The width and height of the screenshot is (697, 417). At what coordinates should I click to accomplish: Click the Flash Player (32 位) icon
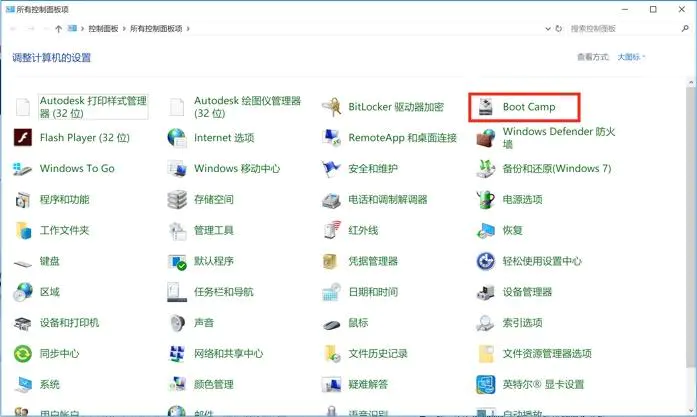[23, 138]
